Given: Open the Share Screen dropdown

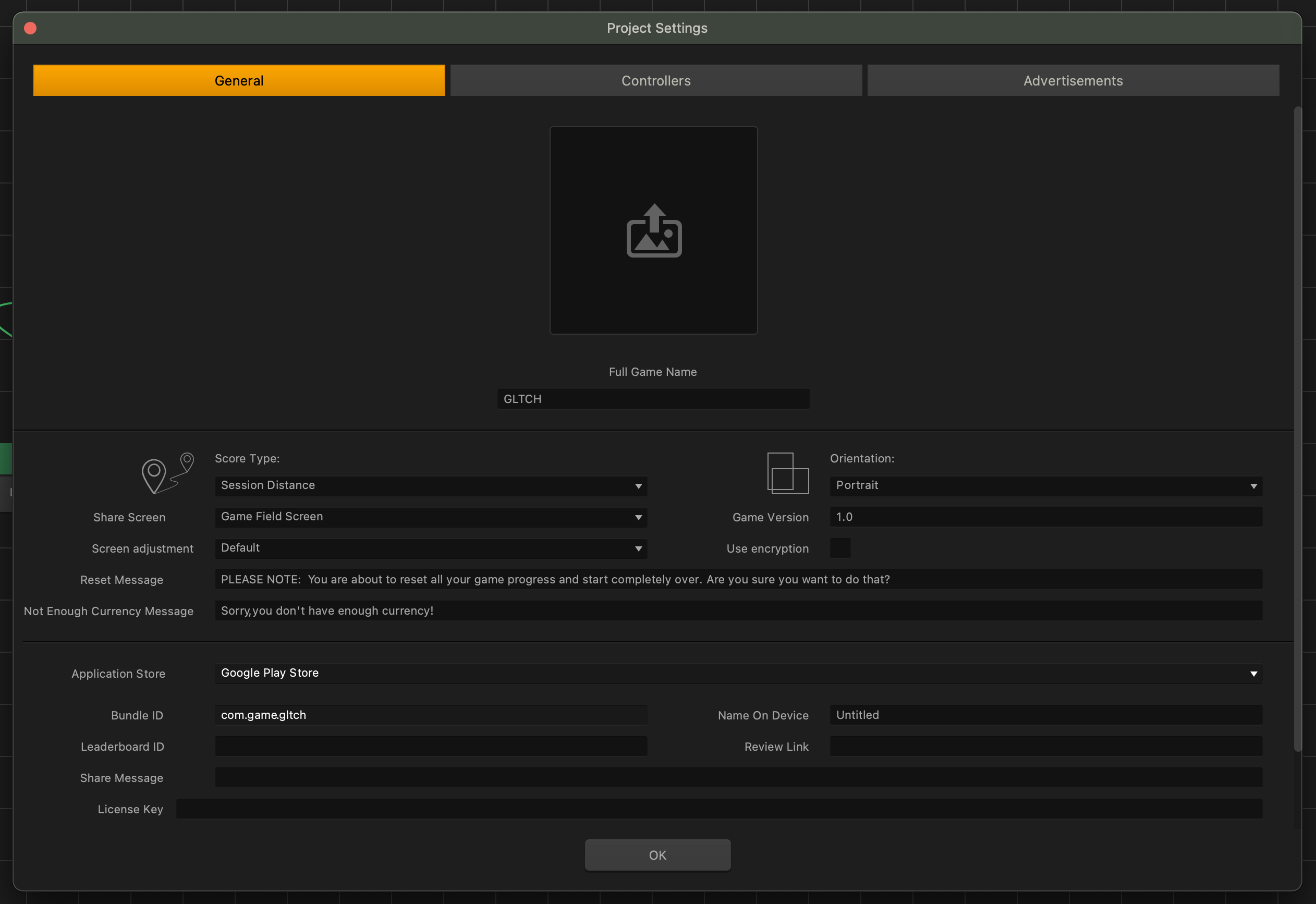Looking at the screenshot, I should click(431, 517).
